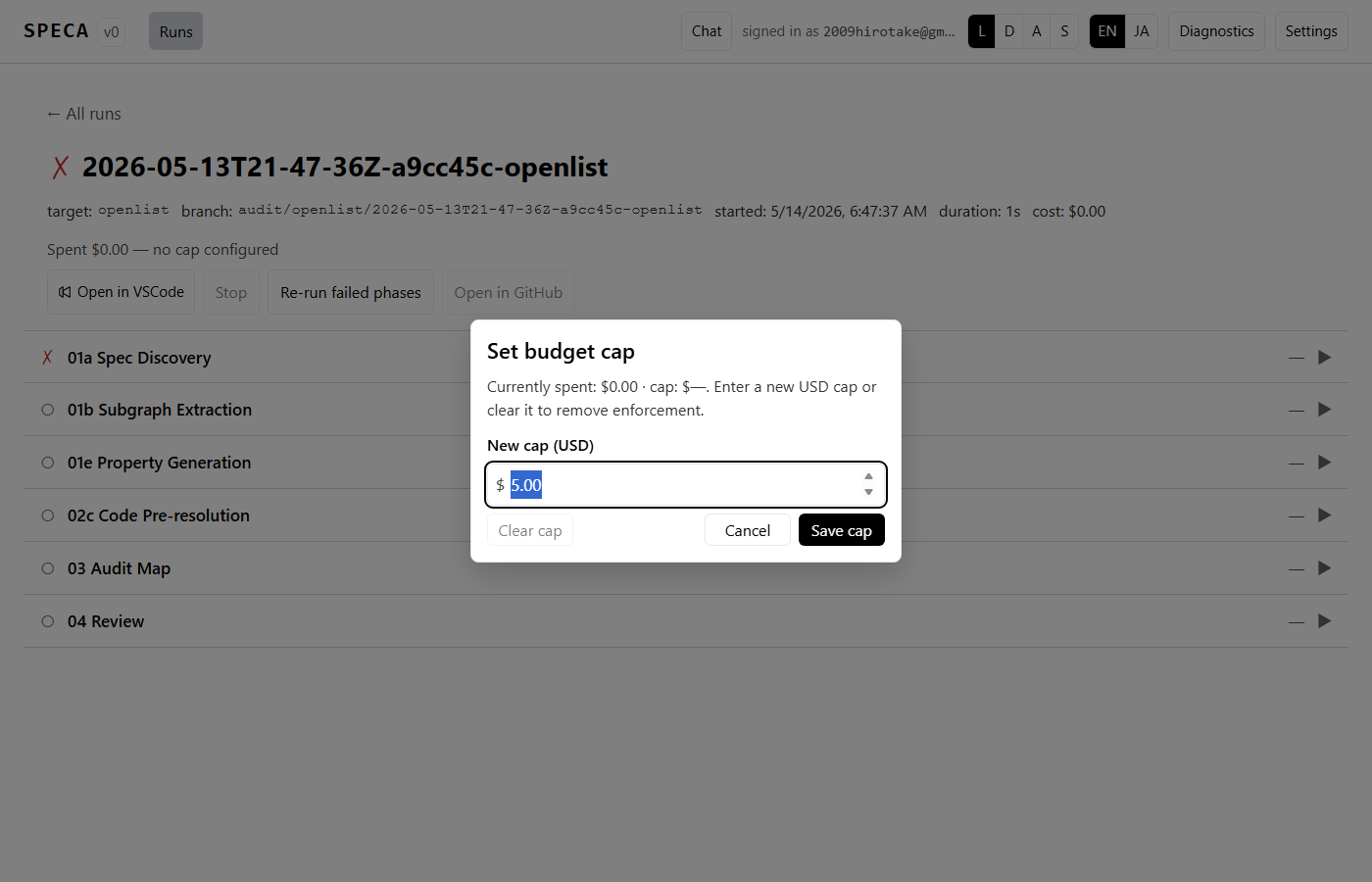This screenshot has height=882, width=1372.
Task: Click the VSCode icon in Open in VSCode
Action: [65, 292]
